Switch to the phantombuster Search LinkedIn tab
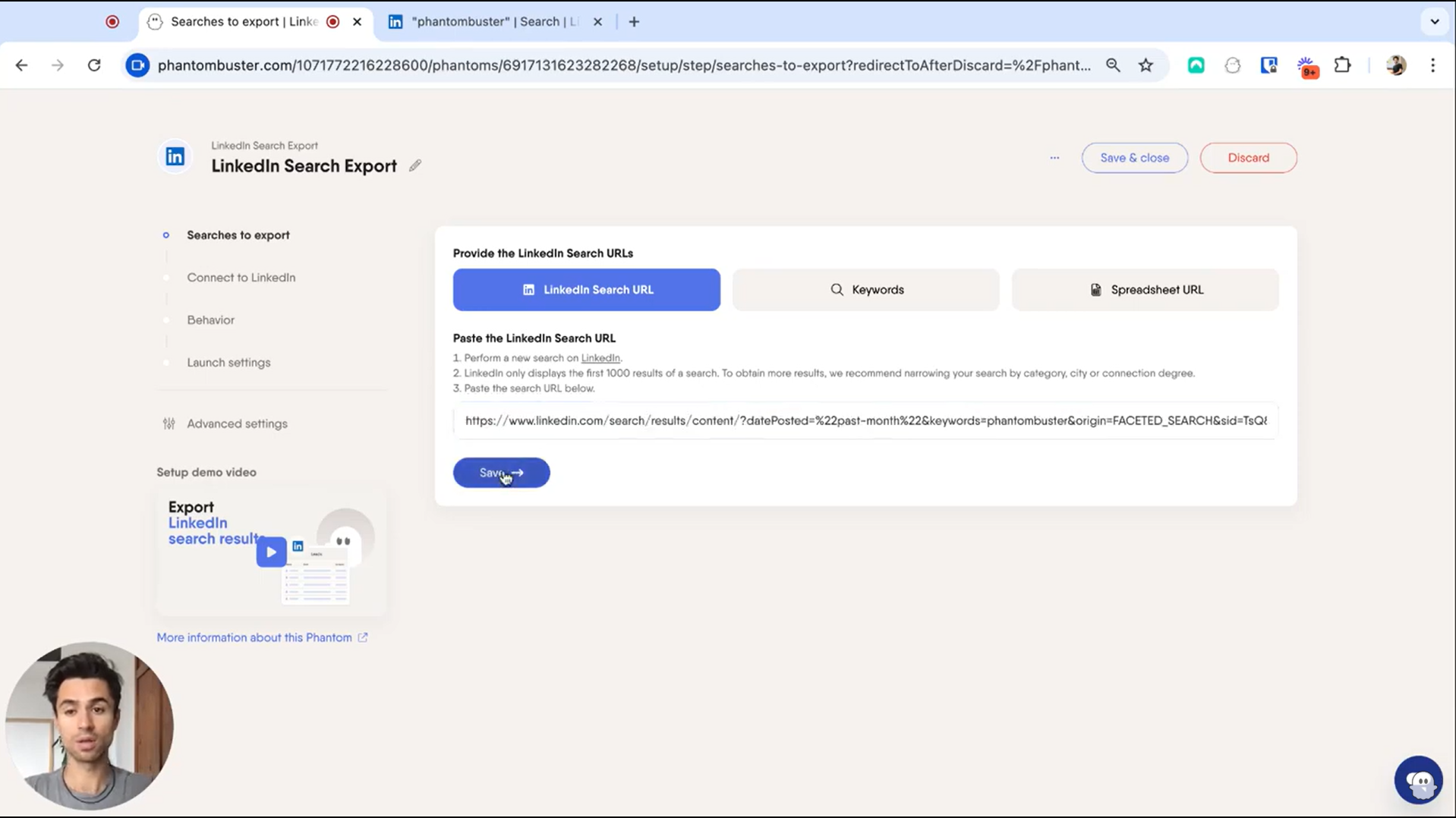Image resolution: width=1456 pixels, height=818 pixels. pyautogui.click(x=486, y=21)
